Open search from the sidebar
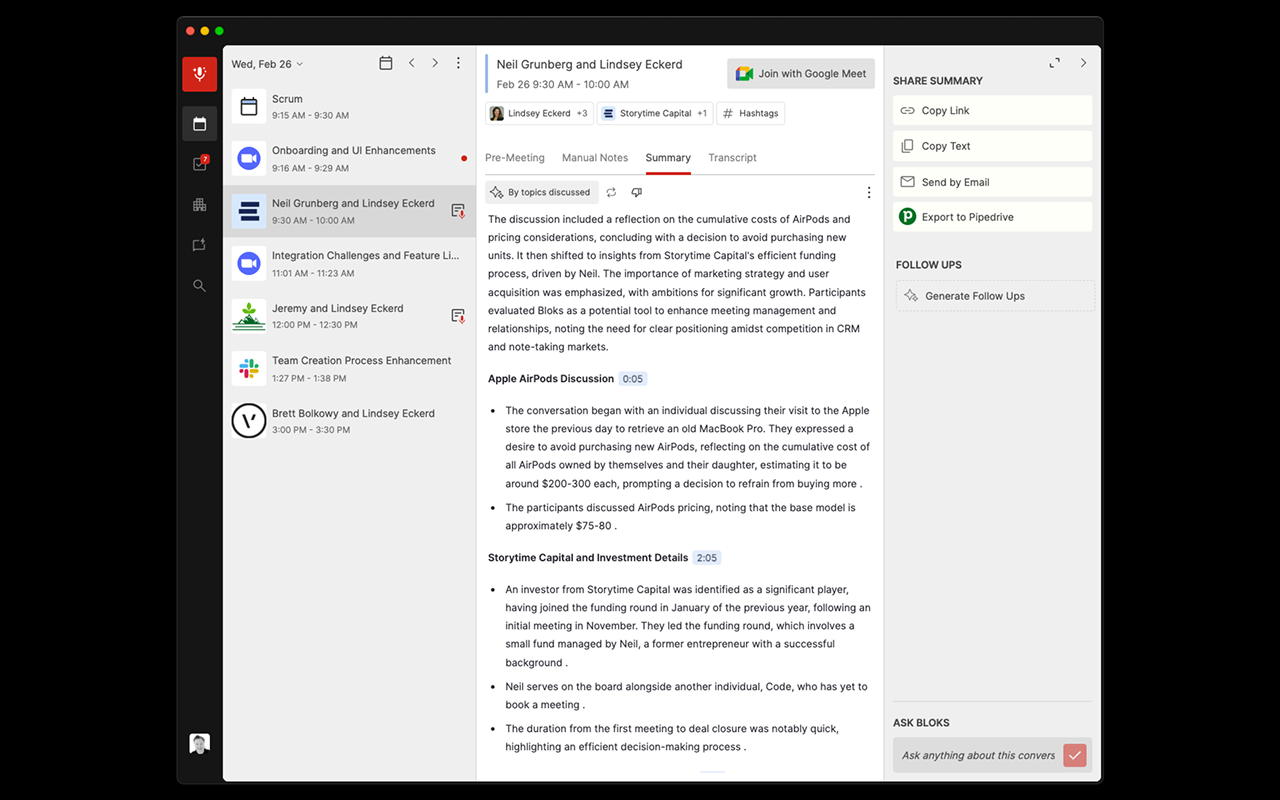Viewport: 1280px width, 800px height. pos(199,285)
